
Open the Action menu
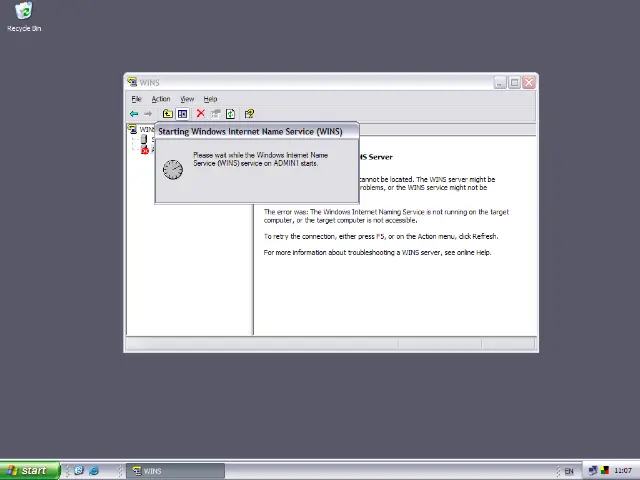[x=161, y=99]
